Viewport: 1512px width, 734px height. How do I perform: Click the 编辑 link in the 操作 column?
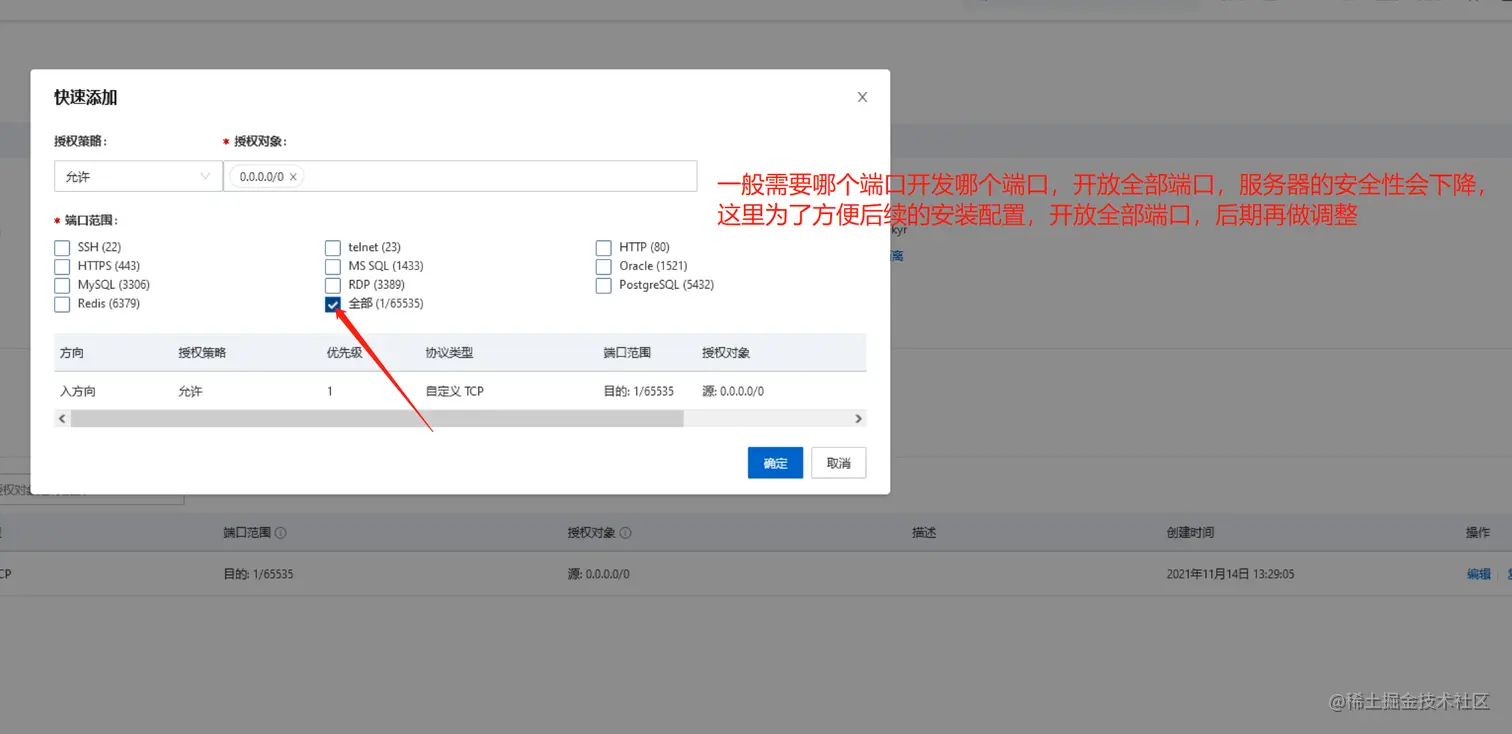1477,573
